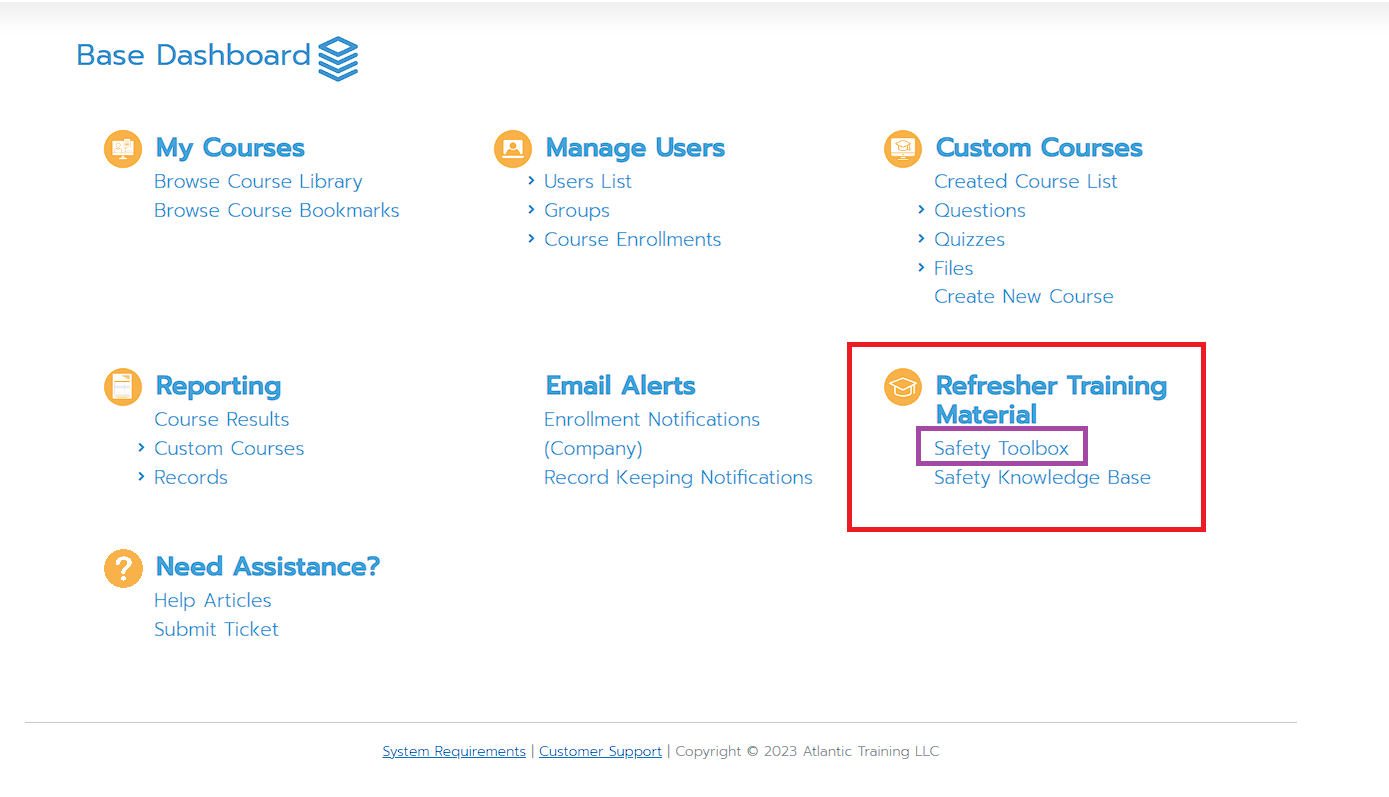Open the Custom Courses heading
Image resolution: width=1389 pixels, height=797 pixels.
1039,148
